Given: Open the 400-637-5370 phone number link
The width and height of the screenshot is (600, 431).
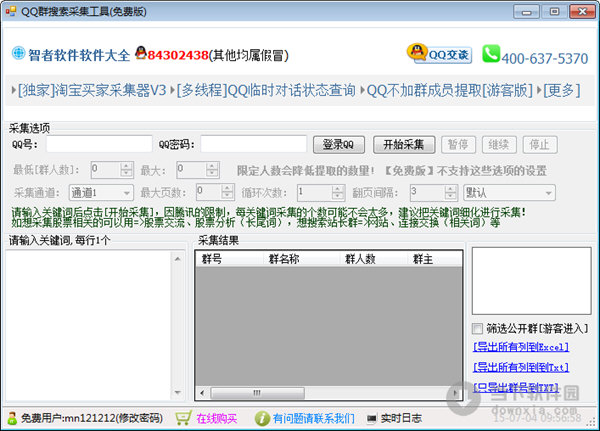Looking at the screenshot, I should pos(545,59).
